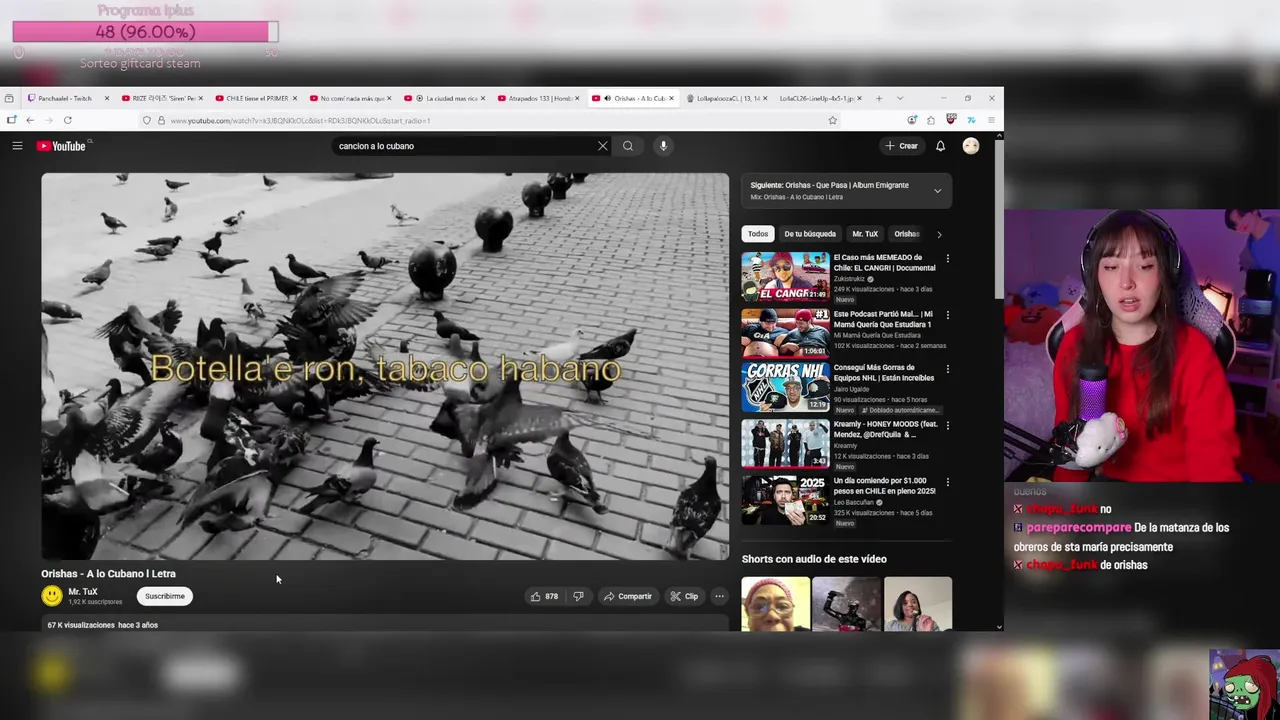Go to the YouTube home logo
Image resolution: width=1280 pixels, height=720 pixels.
pos(62,146)
